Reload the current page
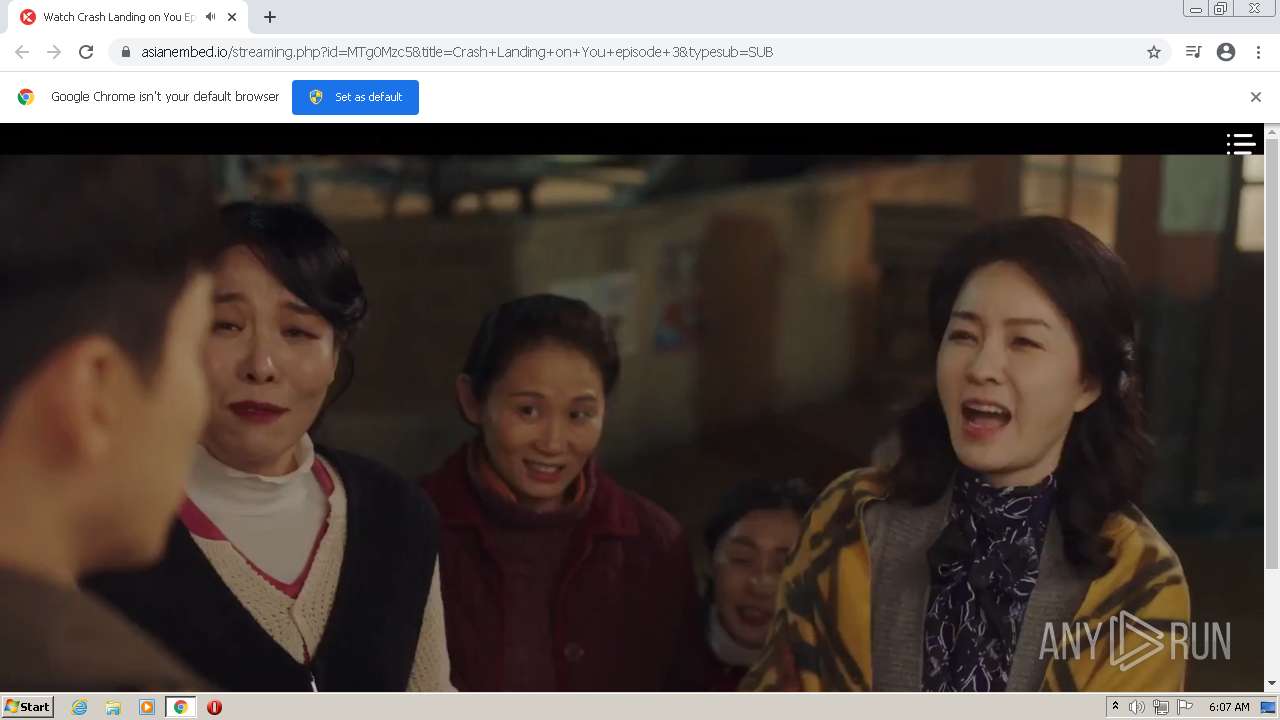Image resolution: width=1280 pixels, height=720 pixels. click(86, 52)
